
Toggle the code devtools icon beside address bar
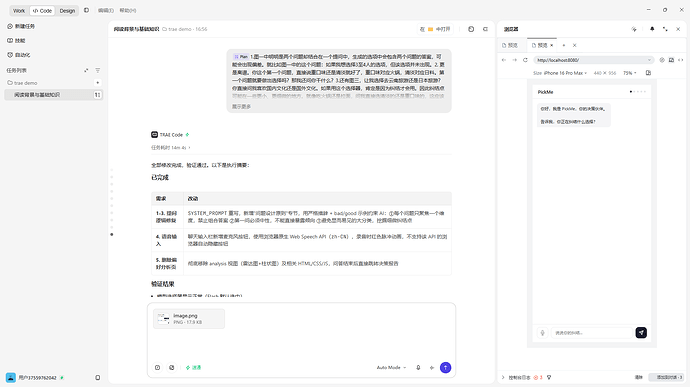(x=680, y=60)
